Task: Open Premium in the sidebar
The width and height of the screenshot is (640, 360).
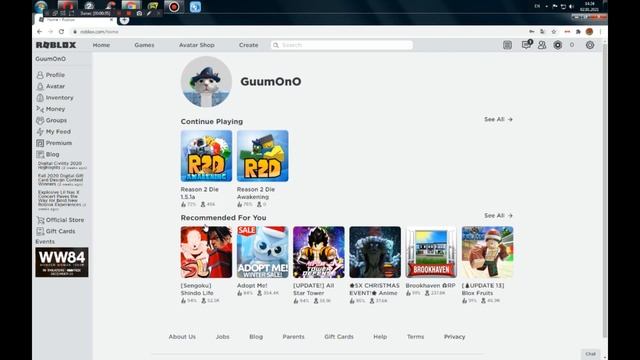Action: coord(54,143)
